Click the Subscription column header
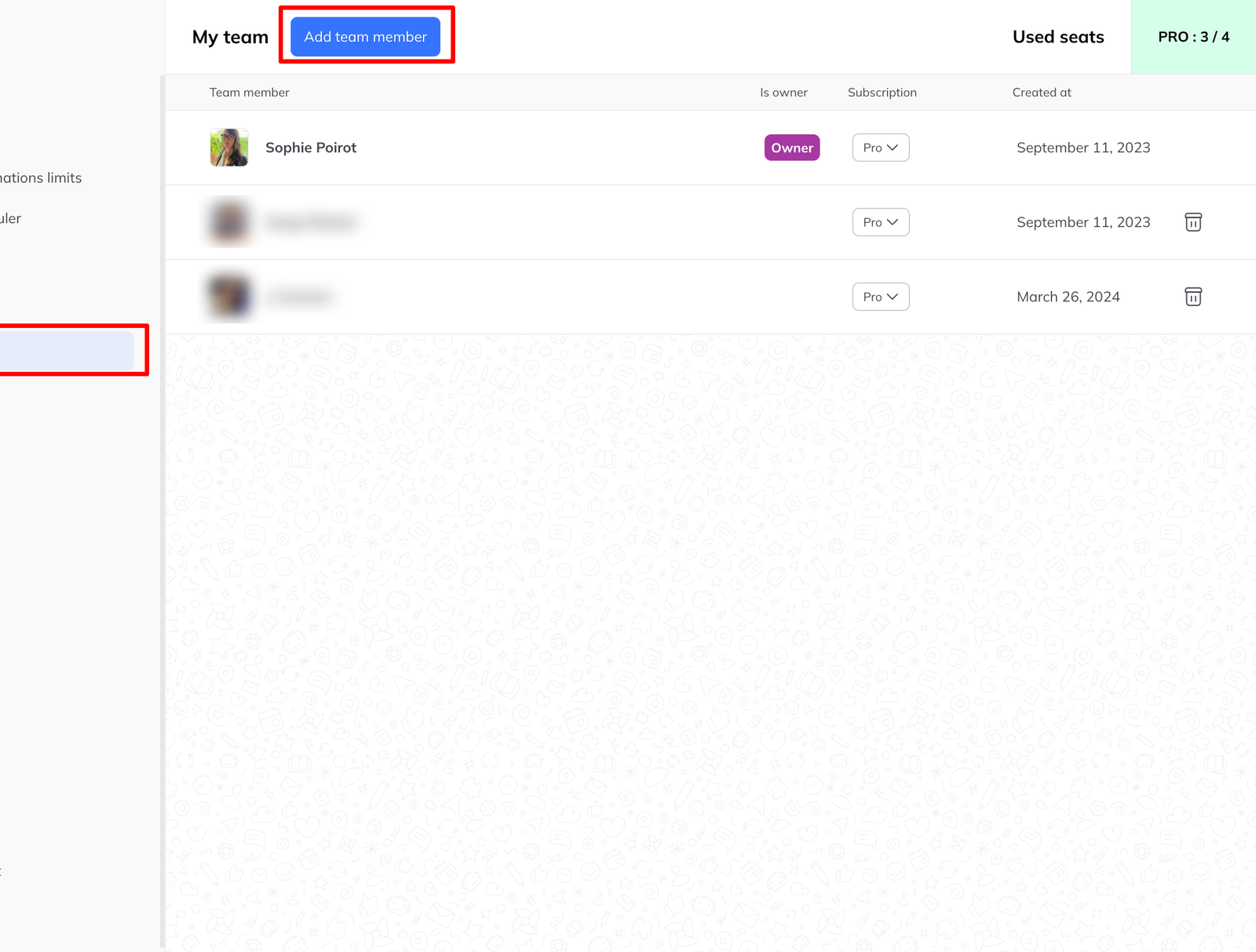This screenshot has height=952, width=1256. [x=882, y=93]
